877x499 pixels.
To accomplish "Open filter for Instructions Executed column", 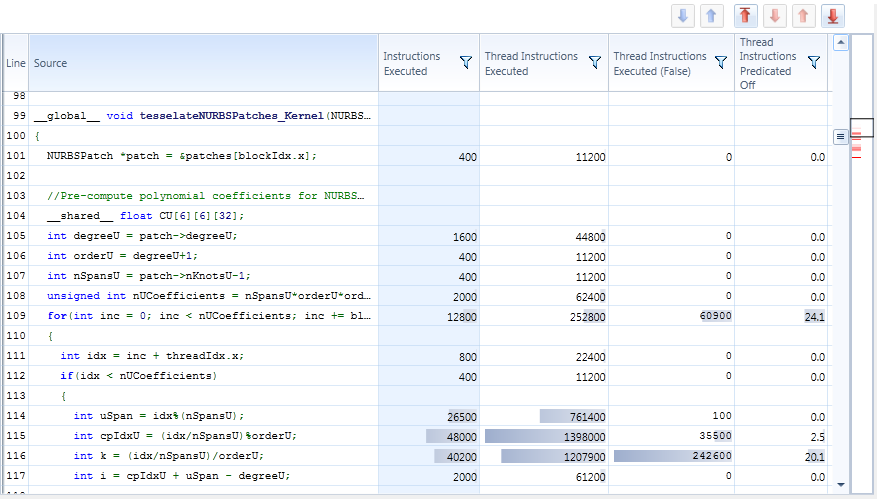I will (x=465, y=63).
